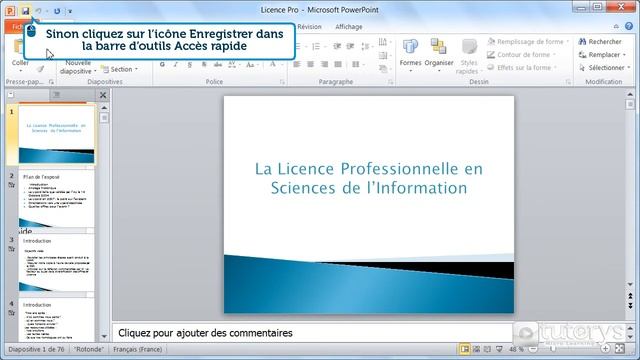Click the fit slide to window icon
The image size is (640, 360).
(620, 349)
